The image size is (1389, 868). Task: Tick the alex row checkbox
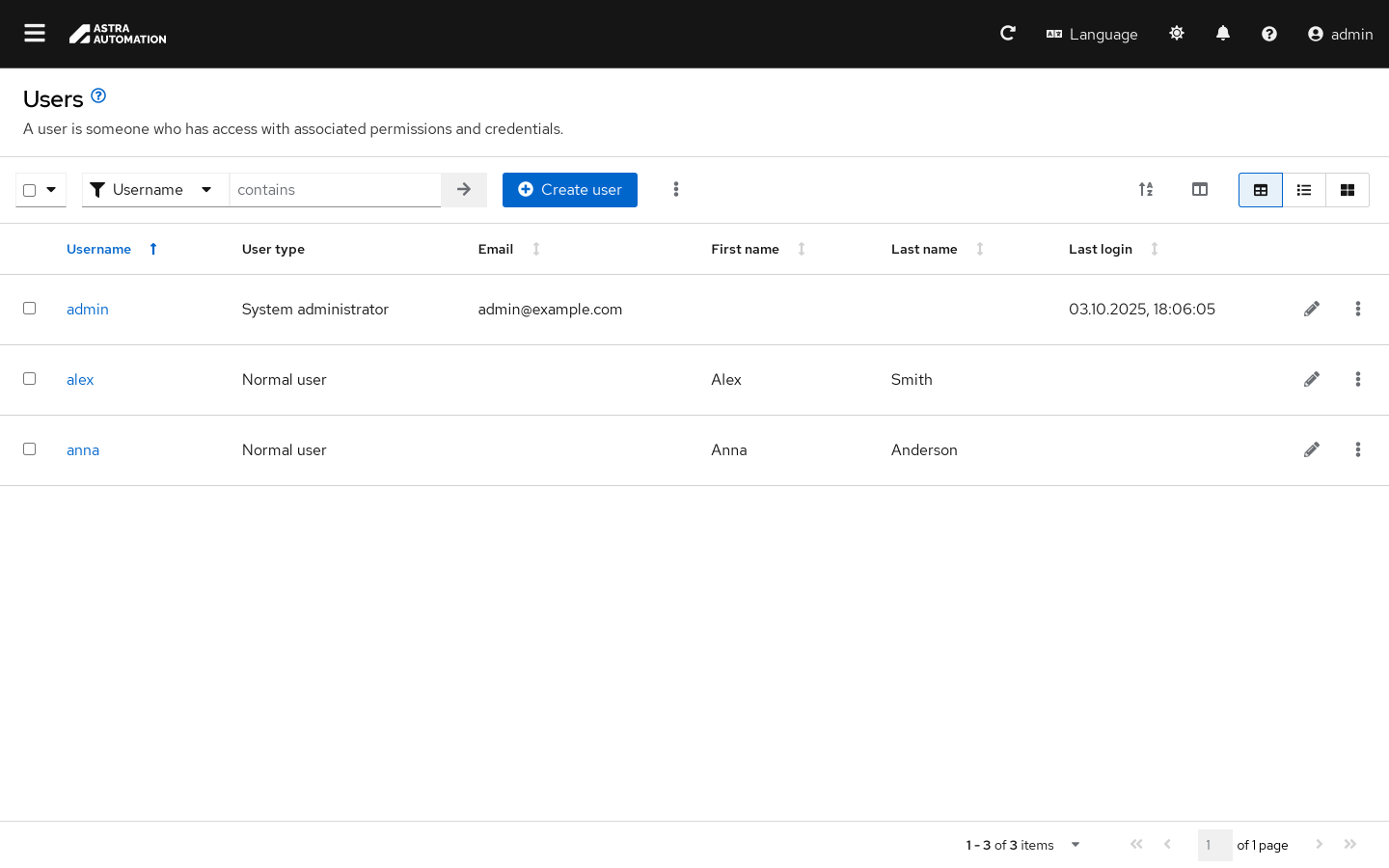pos(30,379)
